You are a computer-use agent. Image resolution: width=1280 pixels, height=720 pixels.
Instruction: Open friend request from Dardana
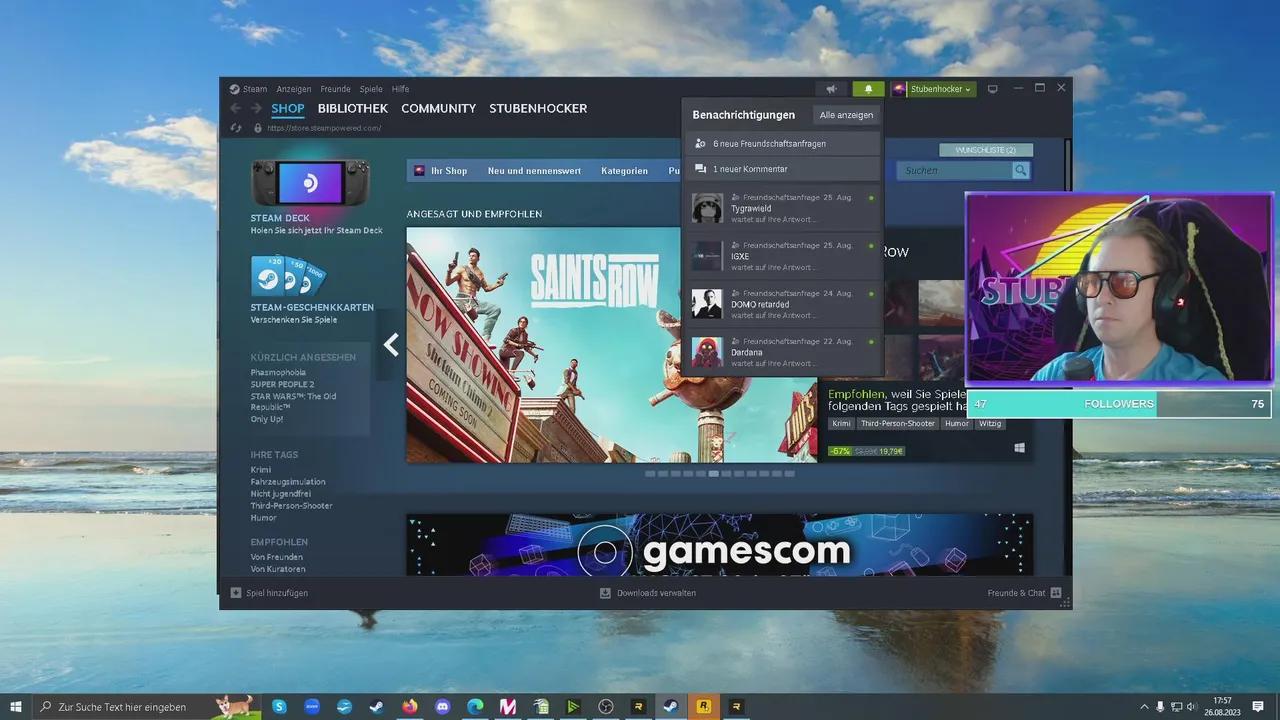781,352
